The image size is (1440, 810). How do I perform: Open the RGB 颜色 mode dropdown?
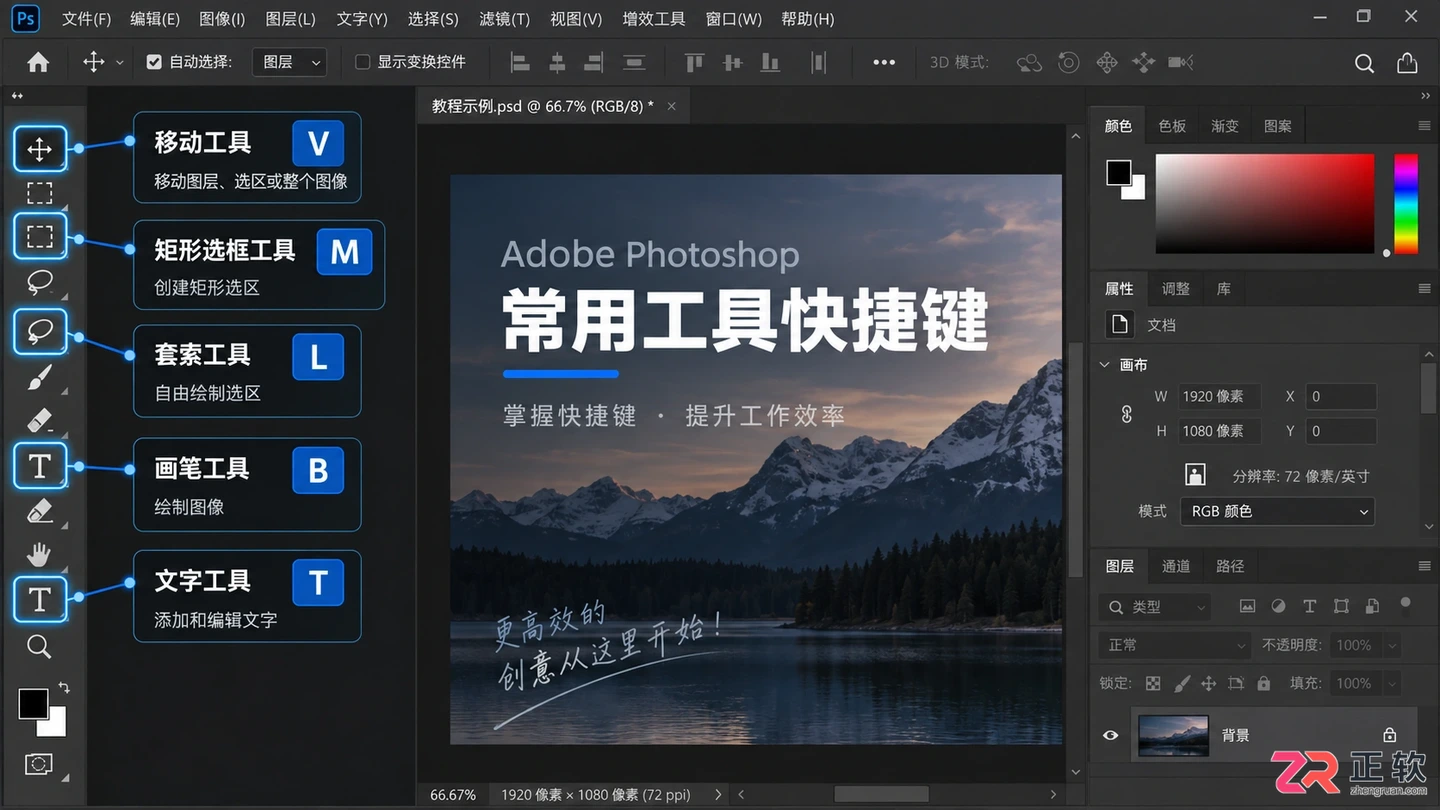1277,511
